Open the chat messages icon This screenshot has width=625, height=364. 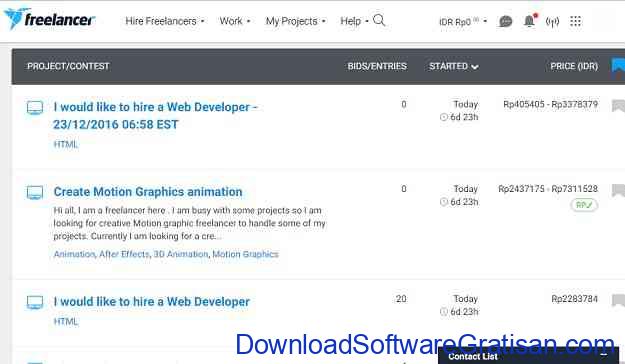tap(505, 21)
